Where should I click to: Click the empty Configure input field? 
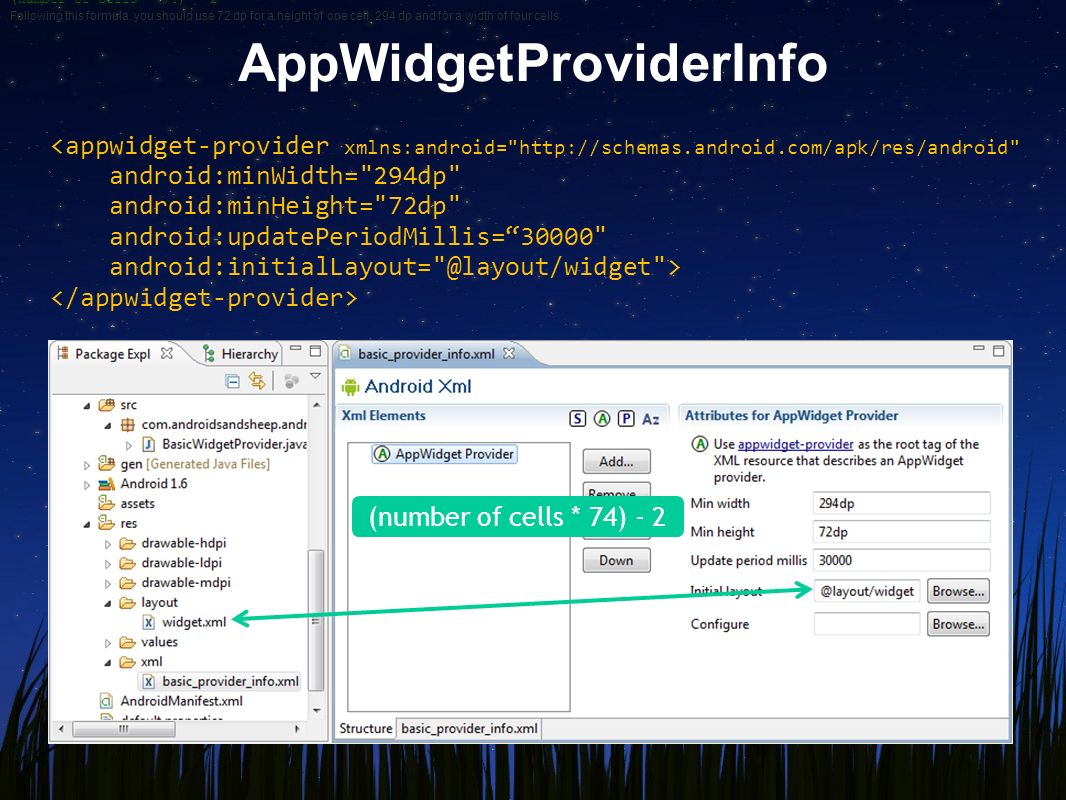pyautogui.click(x=867, y=624)
